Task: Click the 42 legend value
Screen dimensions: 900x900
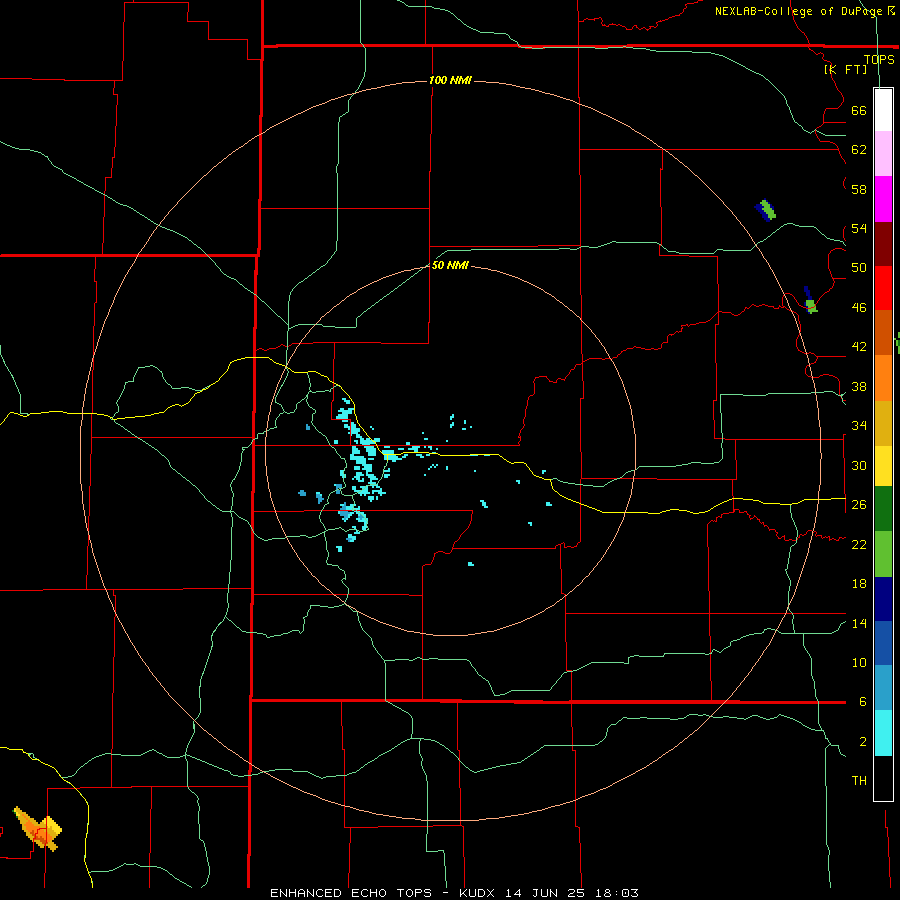Action: tap(859, 347)
